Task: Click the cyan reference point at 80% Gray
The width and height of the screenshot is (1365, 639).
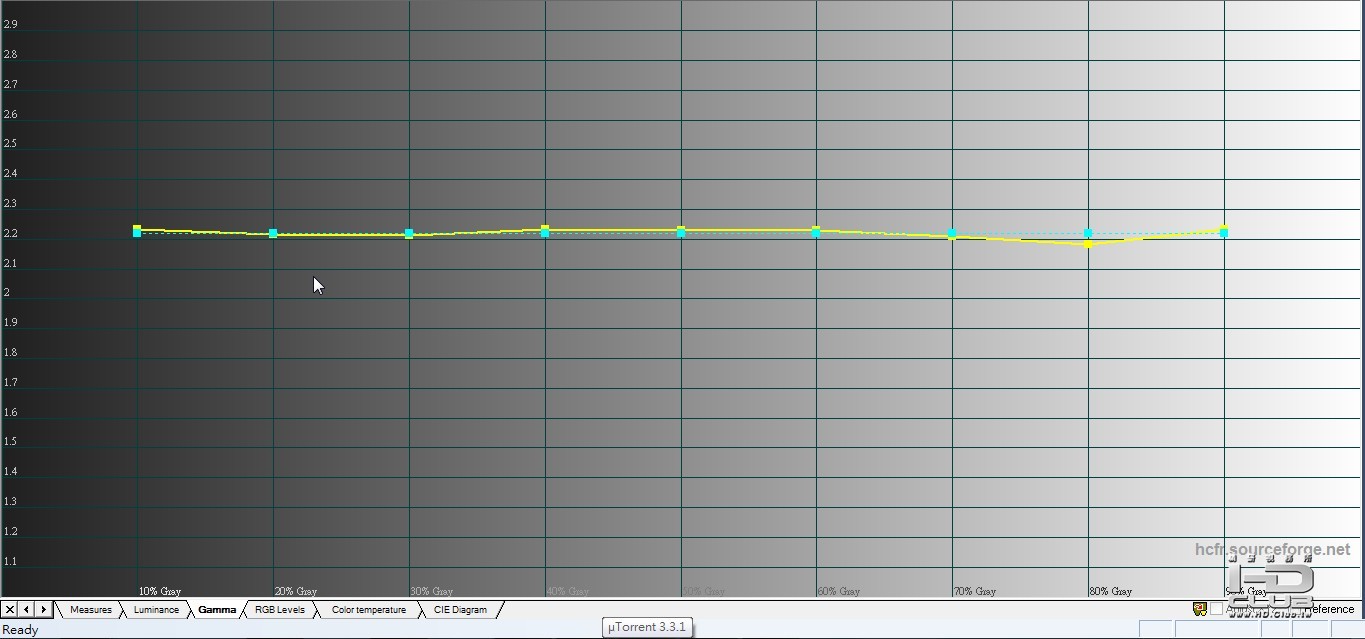Action: (x=1088, y=233)
